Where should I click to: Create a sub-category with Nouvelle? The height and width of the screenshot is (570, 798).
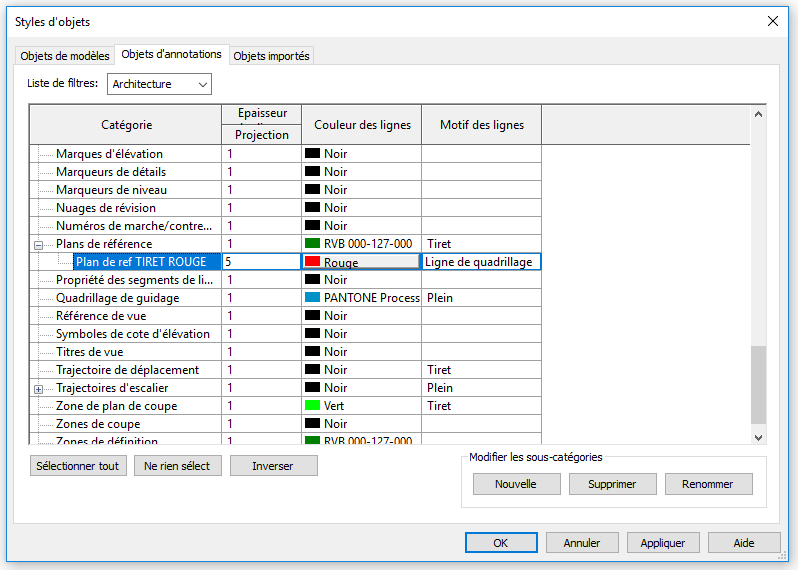coord(515,484)
